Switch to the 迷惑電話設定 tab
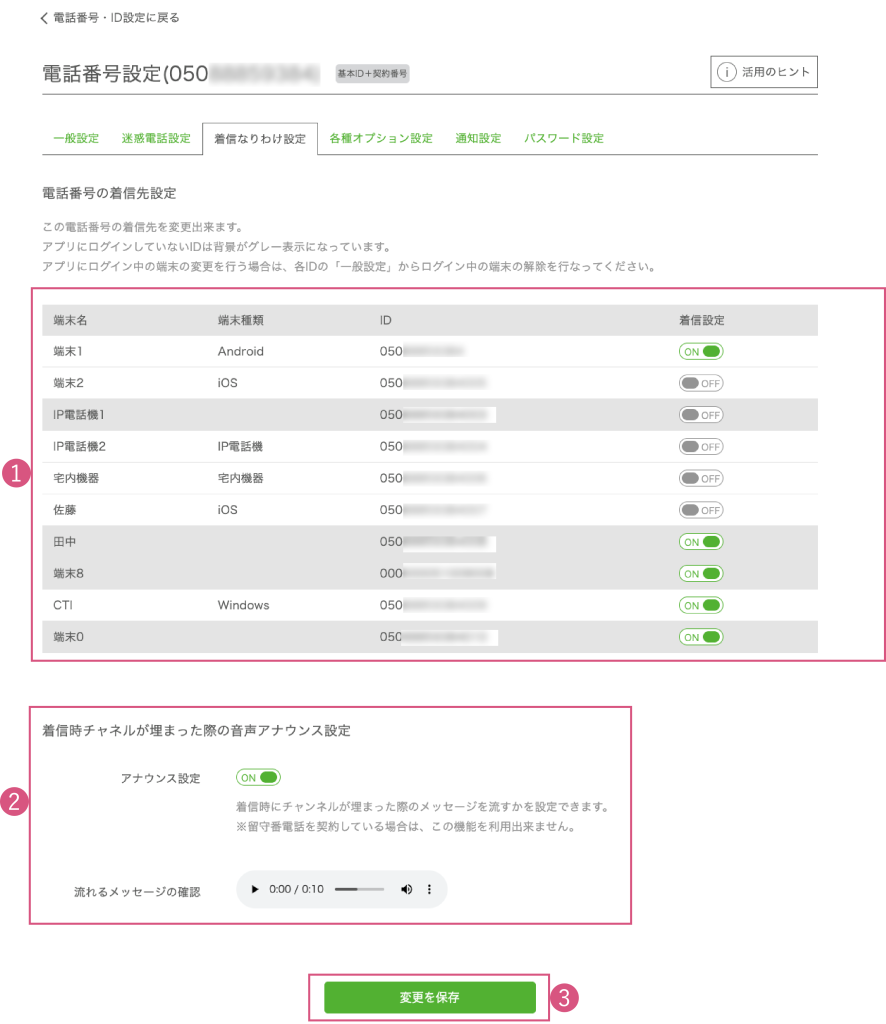886x1024 pixels. coord(156,138)
